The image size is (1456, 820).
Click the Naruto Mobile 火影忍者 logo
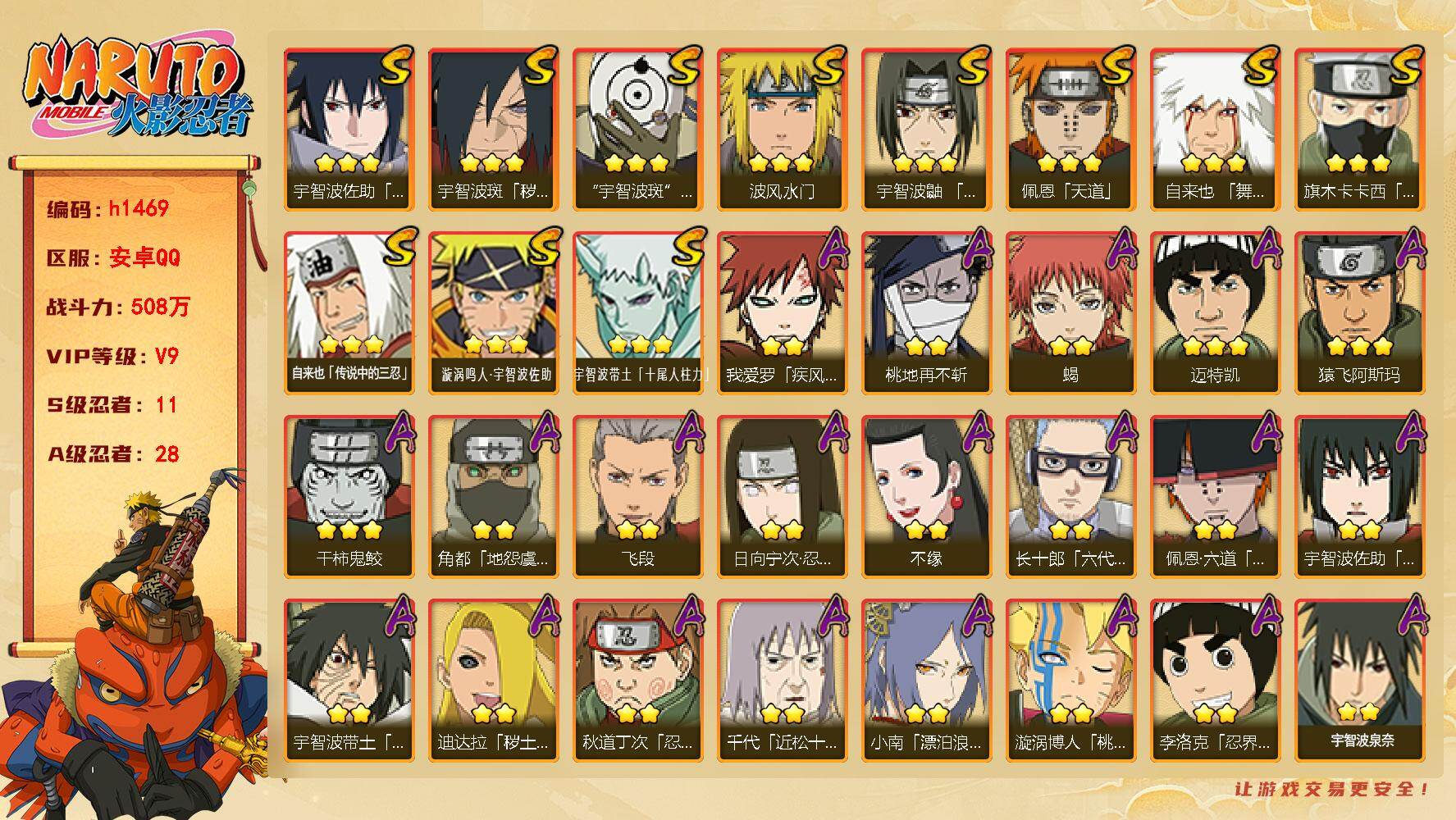[136, 90]
